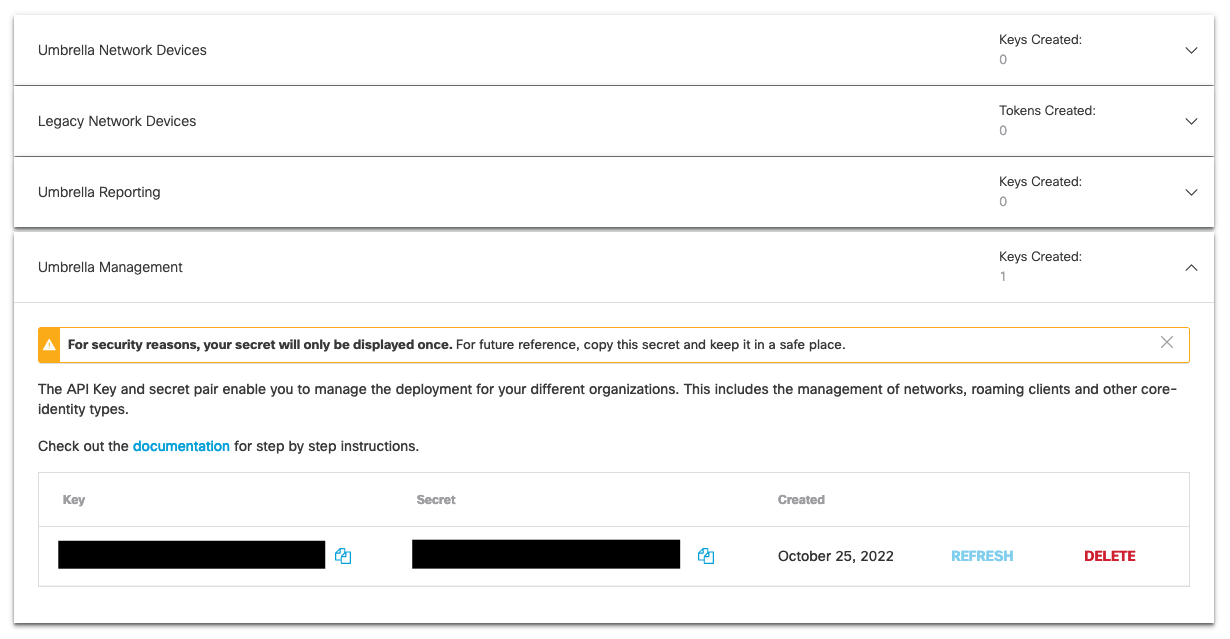Copy the API Key to clipboard

(x=343, y=556)
